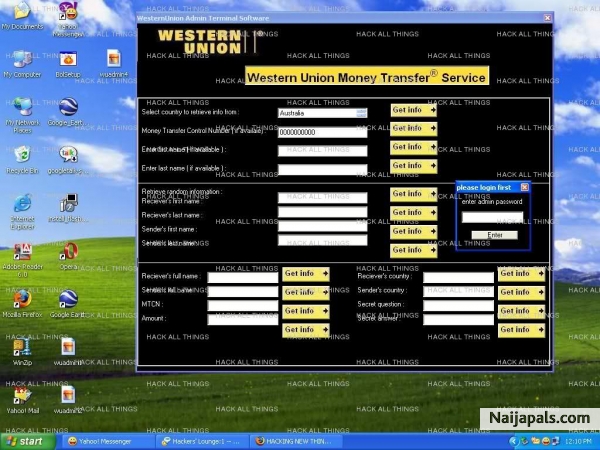Click Get info beside Reciever's full name
Image resolution: width=600 pixels, height=450 pixels.
(306, 274)
